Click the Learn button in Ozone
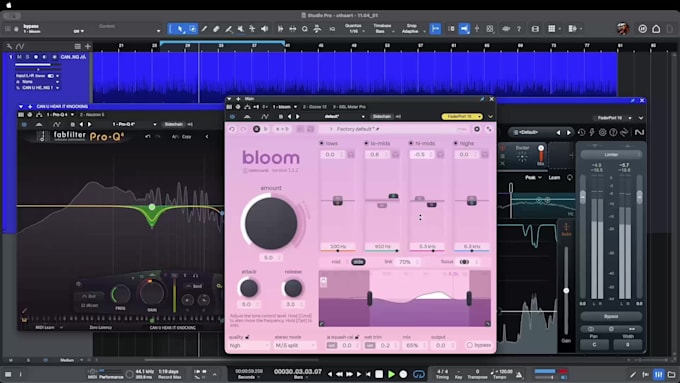 click(554, 177)
